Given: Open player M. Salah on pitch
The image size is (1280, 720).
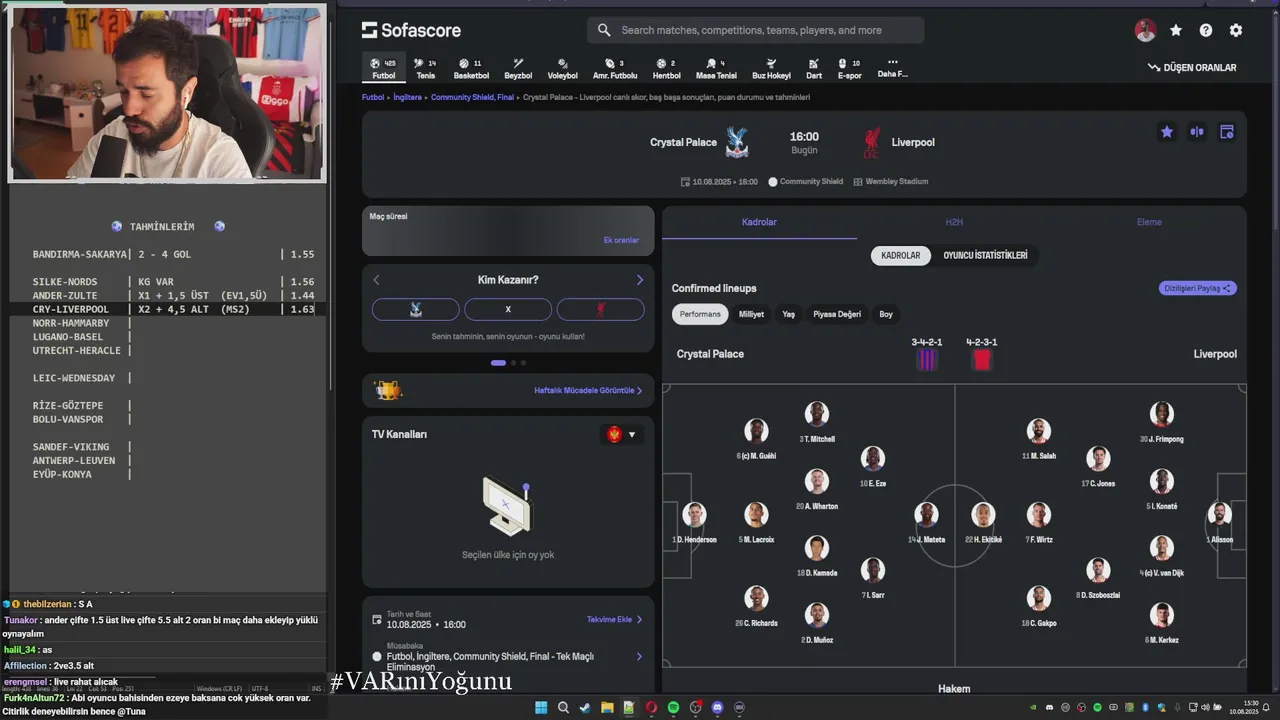Looking at the screenshot, I should pyautogui.click(x=1039, y=438).
